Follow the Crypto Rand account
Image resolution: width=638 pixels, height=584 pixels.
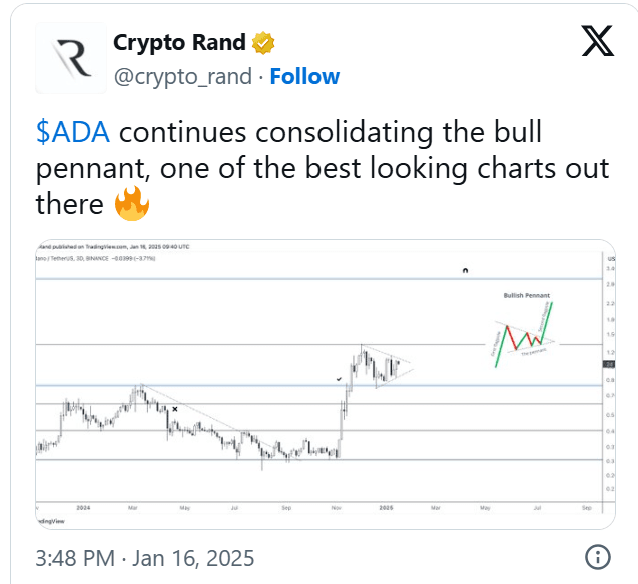pyautogui.click(x=304, y=77)
